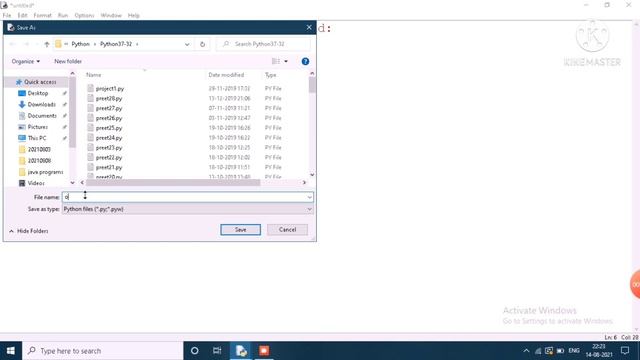The height and width of the screenshot is (360, 640).
Task: Open the Edit menu in IDLE
Action: click(x=22, y=16)
